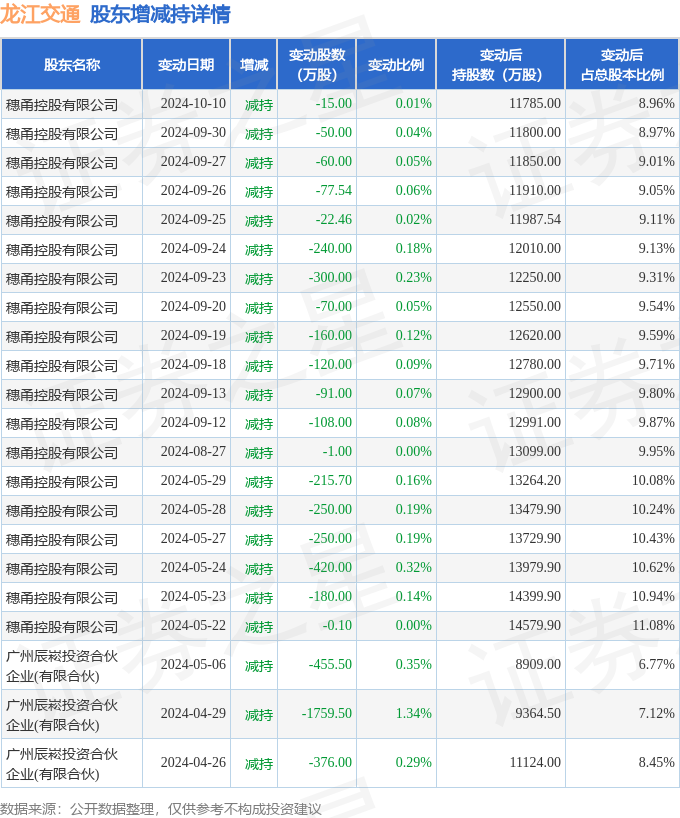
Task: Click the value -91.00
Action: [x=333, y=393]
